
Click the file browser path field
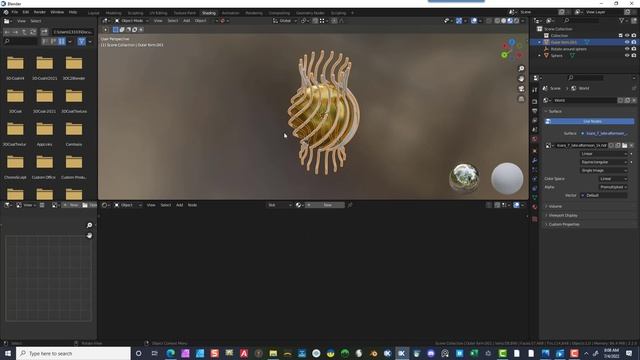click(73, 32)
